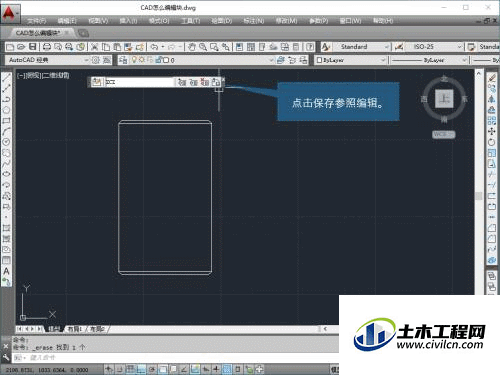The image size is (500, 375).
Task: Open the Layer Properties Manager icon
Action: [123, 60]
